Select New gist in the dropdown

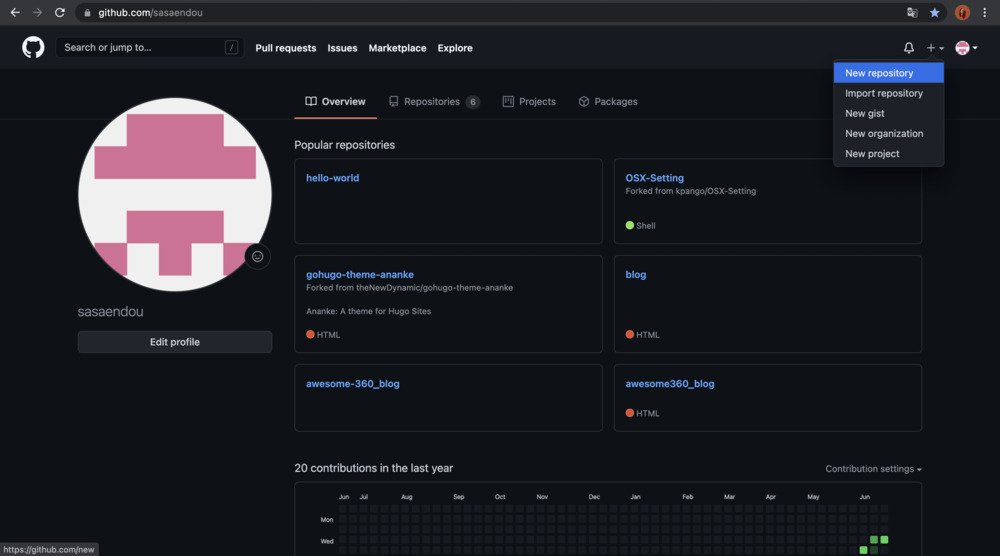[888, 113]
